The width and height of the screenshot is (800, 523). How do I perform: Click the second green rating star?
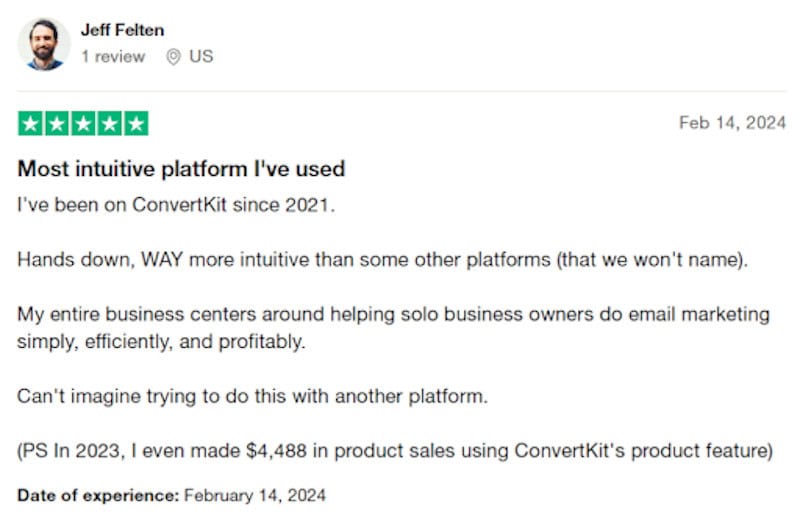tap(57, 124)
